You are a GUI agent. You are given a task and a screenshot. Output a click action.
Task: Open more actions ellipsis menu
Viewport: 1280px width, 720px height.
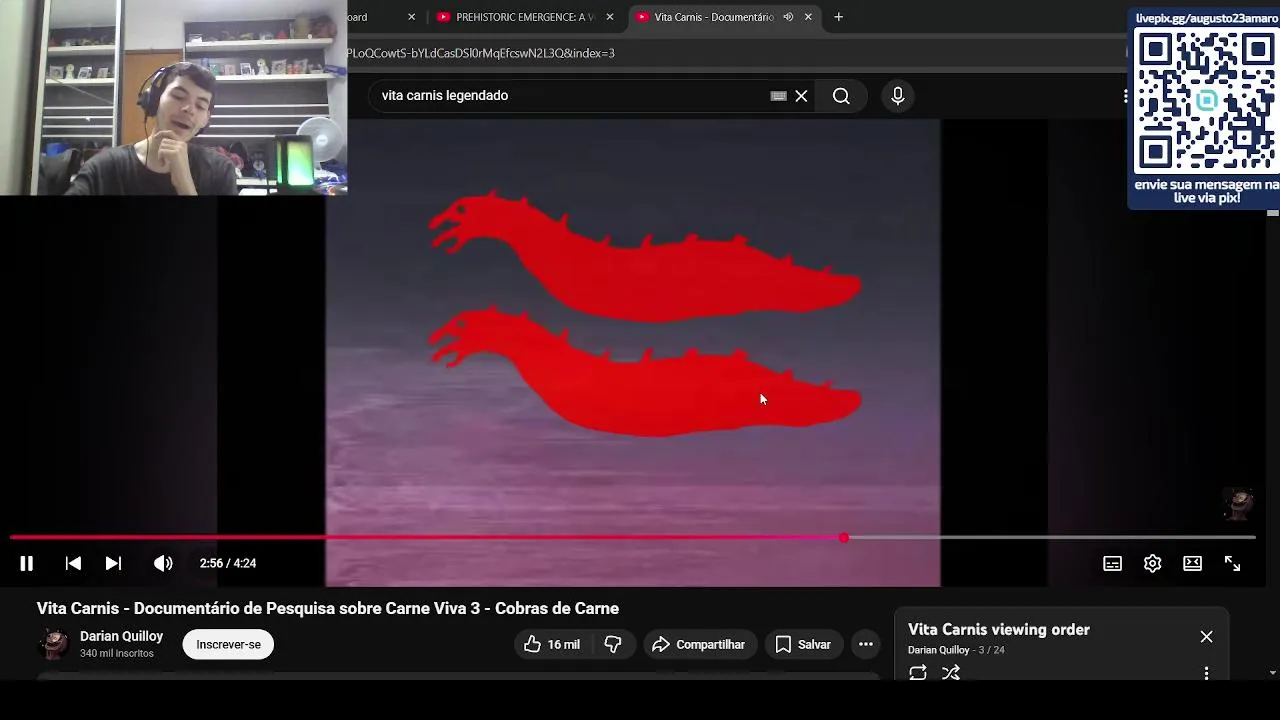point(866,645)
